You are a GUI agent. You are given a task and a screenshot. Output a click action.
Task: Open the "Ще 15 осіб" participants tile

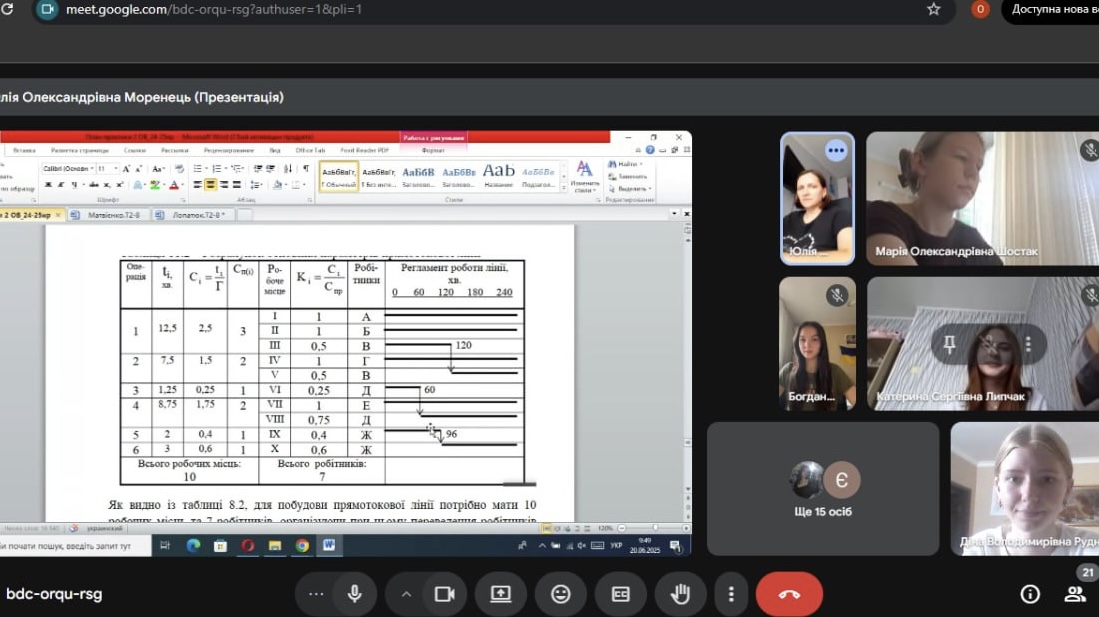tap(823, 488)
